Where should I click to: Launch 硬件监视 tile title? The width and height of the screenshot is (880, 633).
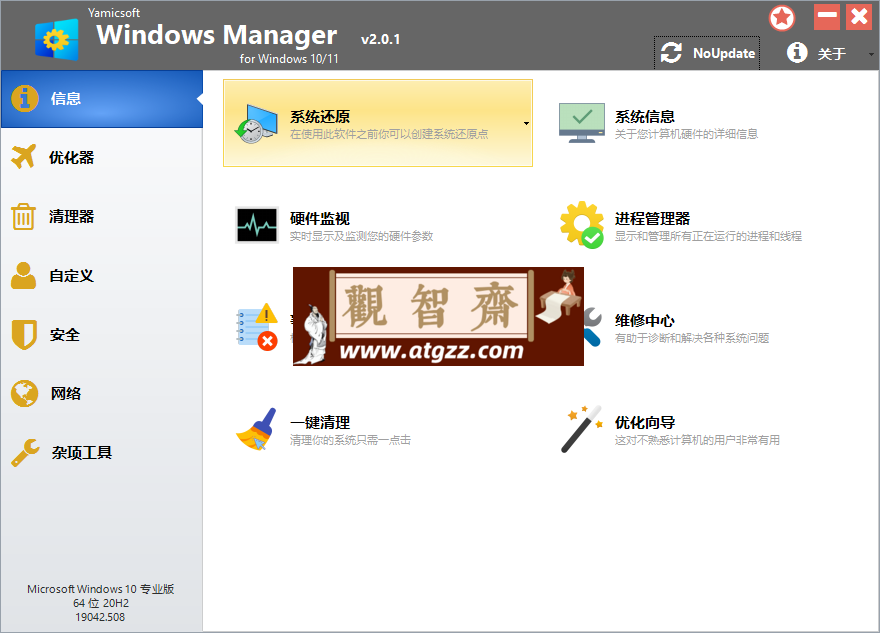tap(320, 219)
